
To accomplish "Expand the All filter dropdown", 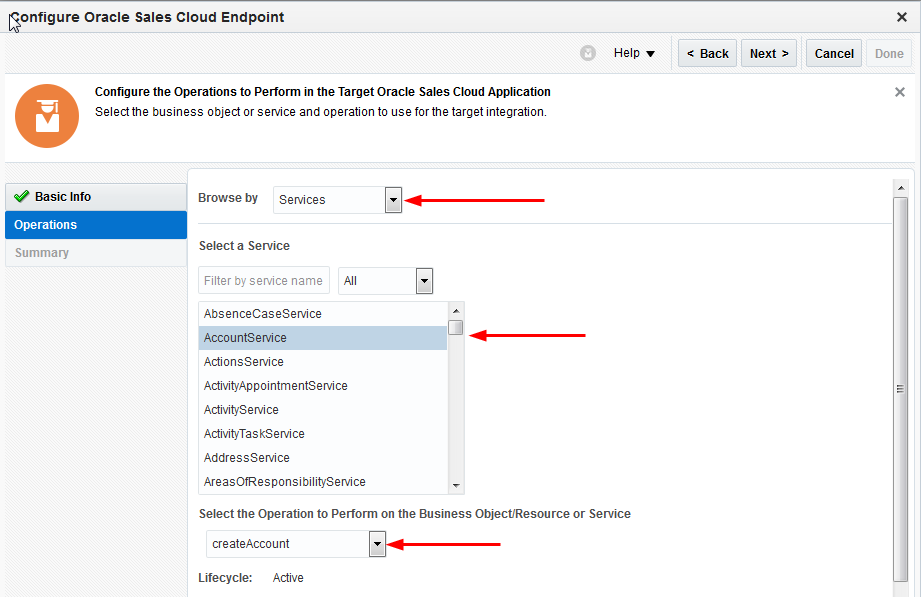I will click(424, 280).
